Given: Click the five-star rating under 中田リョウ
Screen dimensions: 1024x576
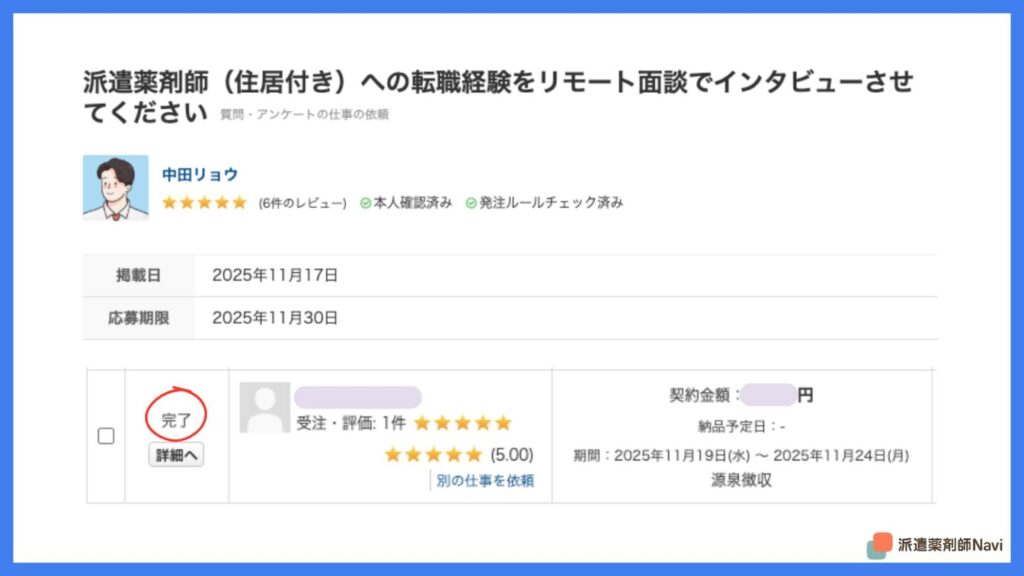Looking at the screenshot, I should click(x=204, y=203).
